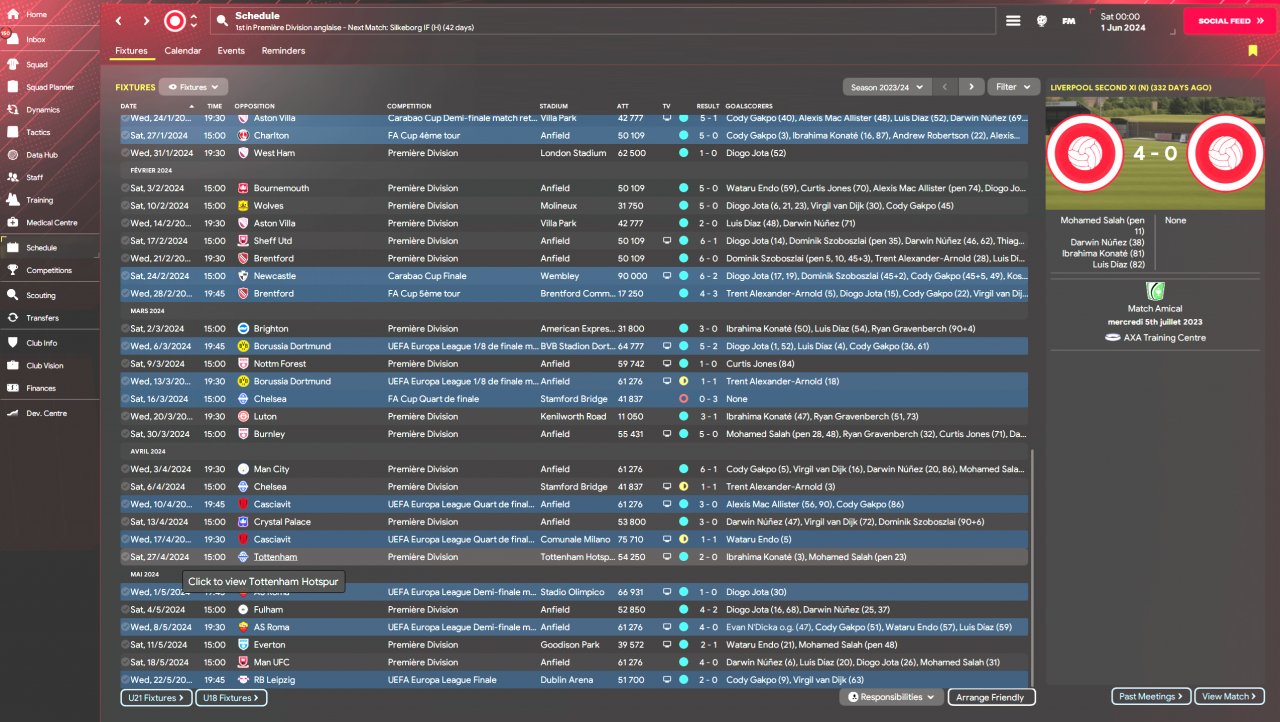Open the hamburger menu icon in the top bar

pos(1013,21)
